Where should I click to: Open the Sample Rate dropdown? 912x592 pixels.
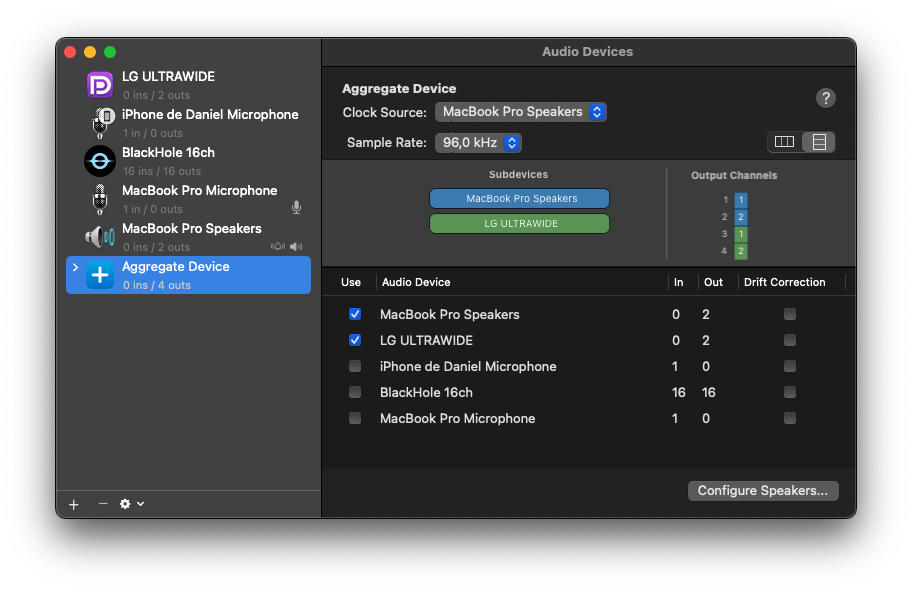click(478, 142)
